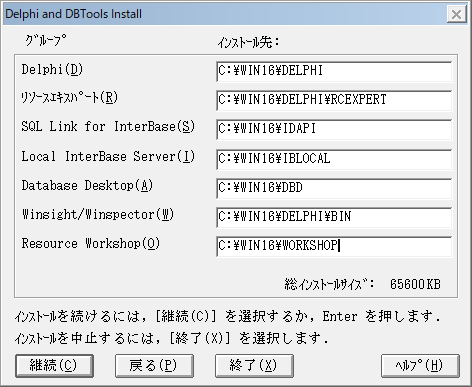Click the インストール先 column header

[x=248, y=42]
